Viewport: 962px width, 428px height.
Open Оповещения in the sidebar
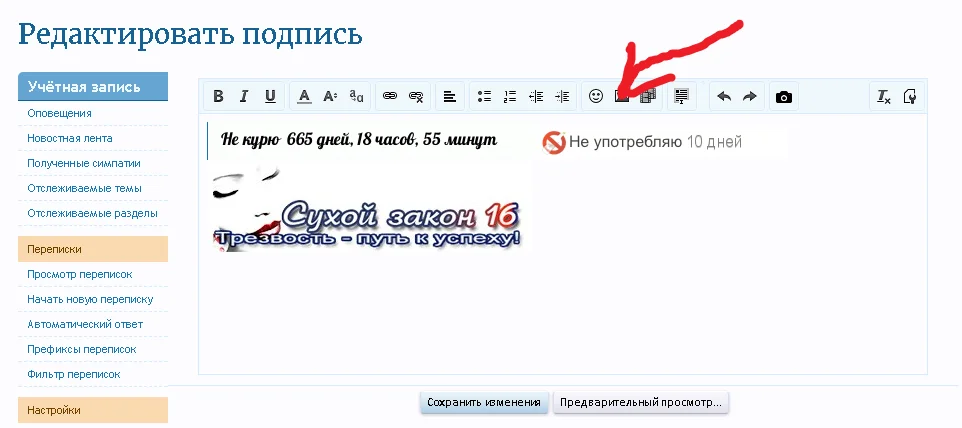tap(60, 113)
